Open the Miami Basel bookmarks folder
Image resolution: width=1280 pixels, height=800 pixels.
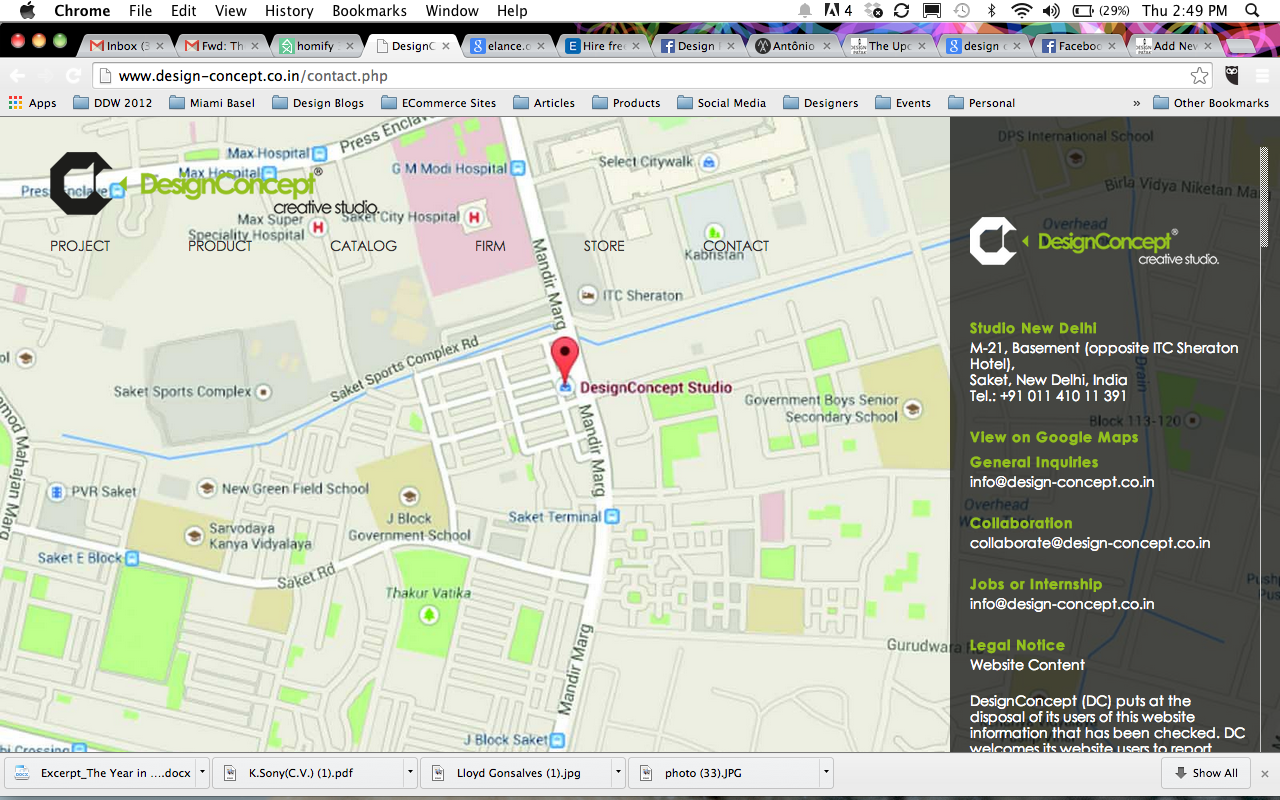pos(211,102)
